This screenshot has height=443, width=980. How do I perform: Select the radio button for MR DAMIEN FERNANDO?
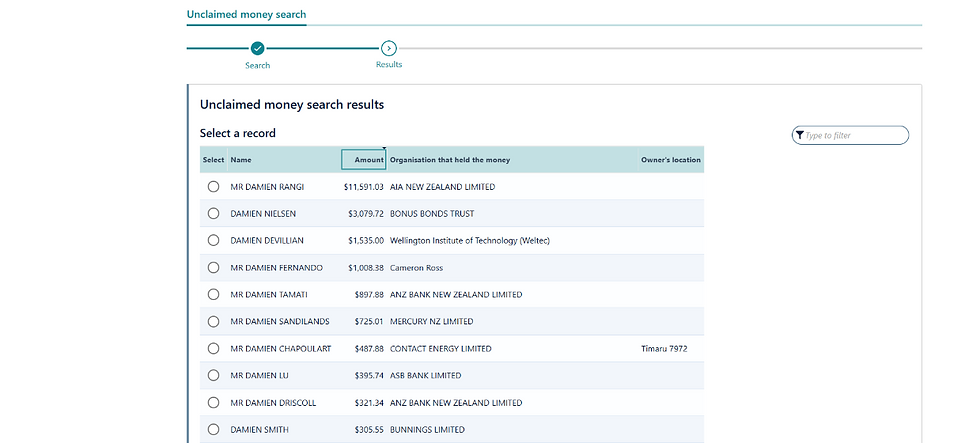pos(213,267)
